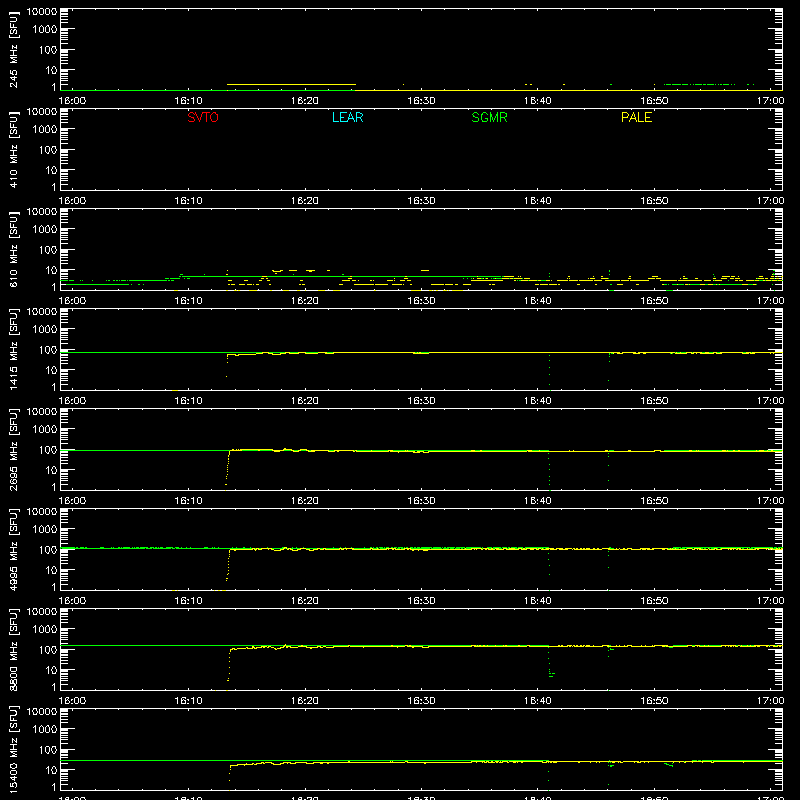Viewport: 800px width, 800px height.
Task: Click the 16:40 tick label under 1415 MHz panel
Action: 538,401
